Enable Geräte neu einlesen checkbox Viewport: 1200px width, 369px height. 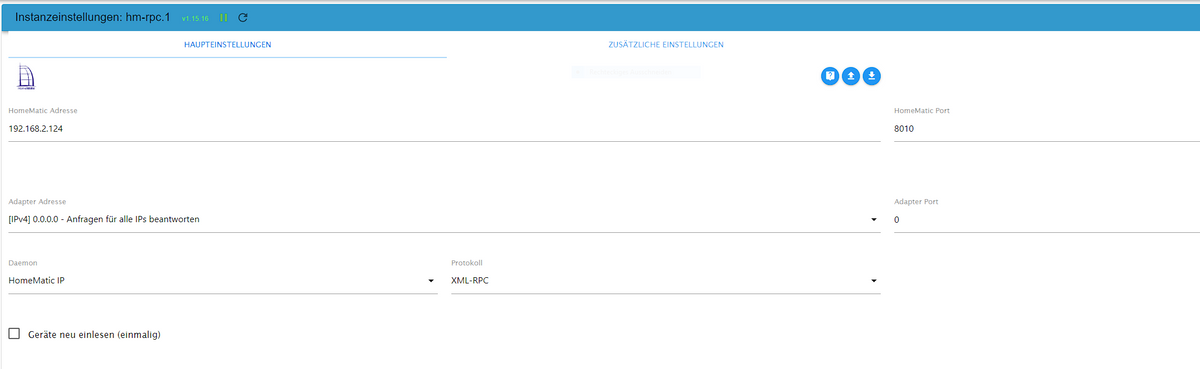tap(14, 334)
